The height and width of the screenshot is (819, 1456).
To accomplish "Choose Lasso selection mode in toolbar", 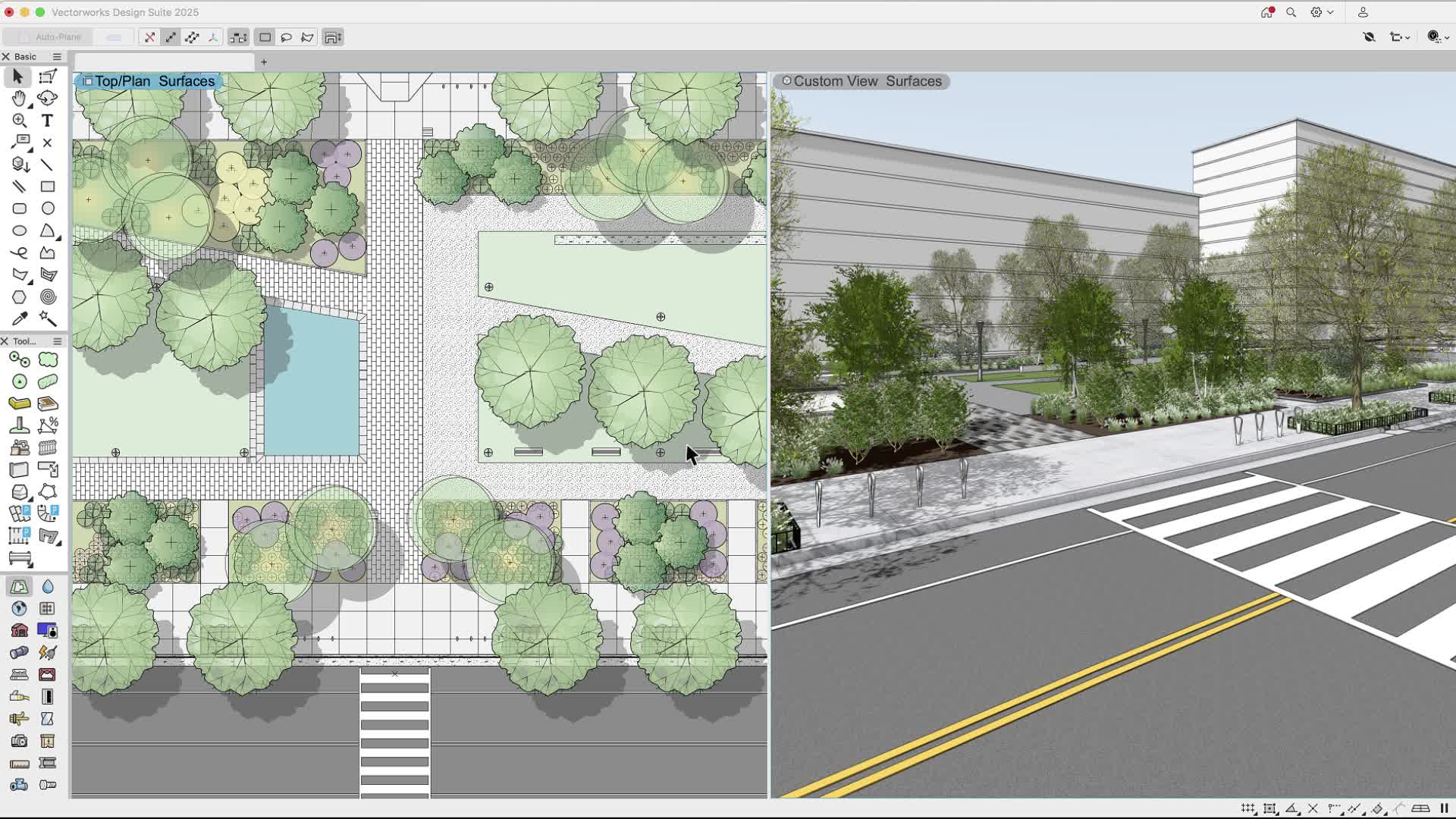I will 286,37.
